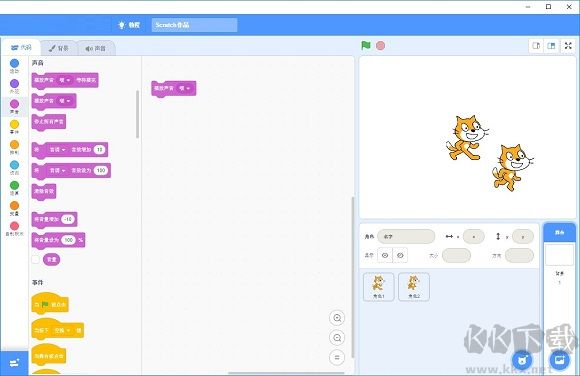Click the lower-right cat sprite on stage
This screenshot has width=580, height=376.
coord(512,167)
